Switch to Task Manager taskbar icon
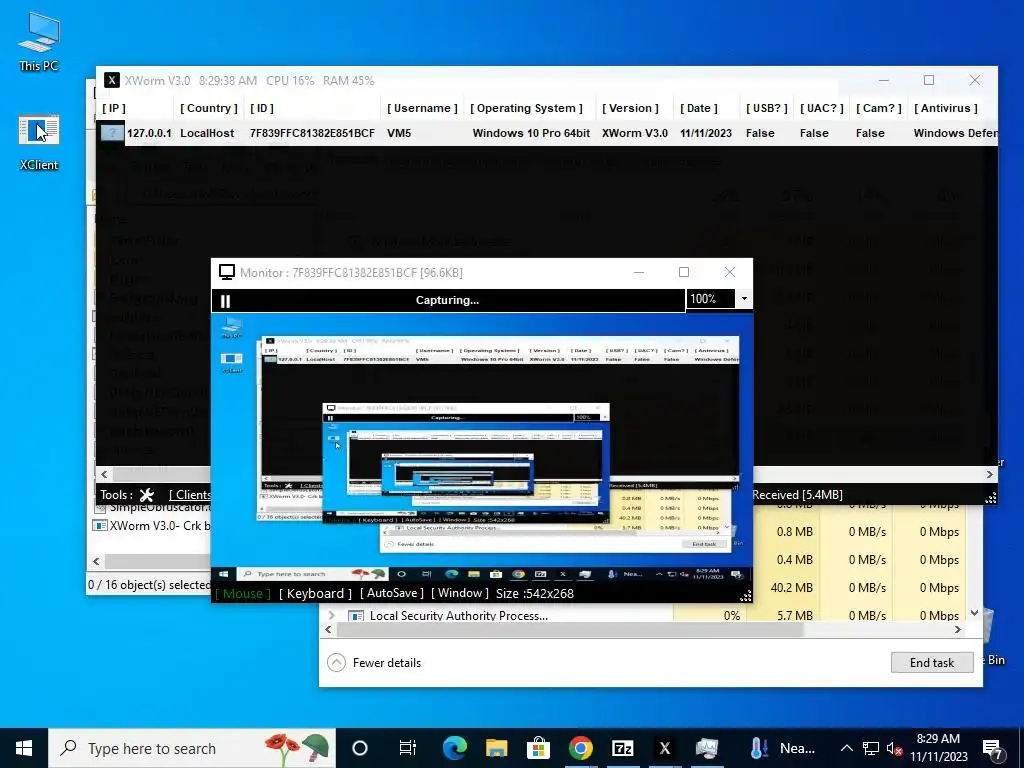Screen dimensions: 1024x768 (706, 748)
